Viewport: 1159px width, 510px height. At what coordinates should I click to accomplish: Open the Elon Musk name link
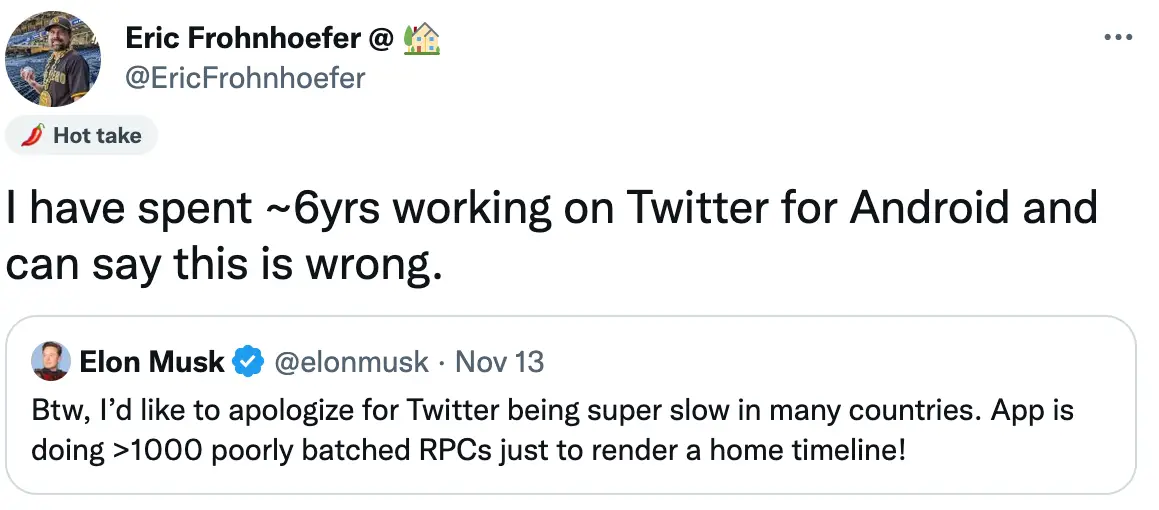click(152, 361)
